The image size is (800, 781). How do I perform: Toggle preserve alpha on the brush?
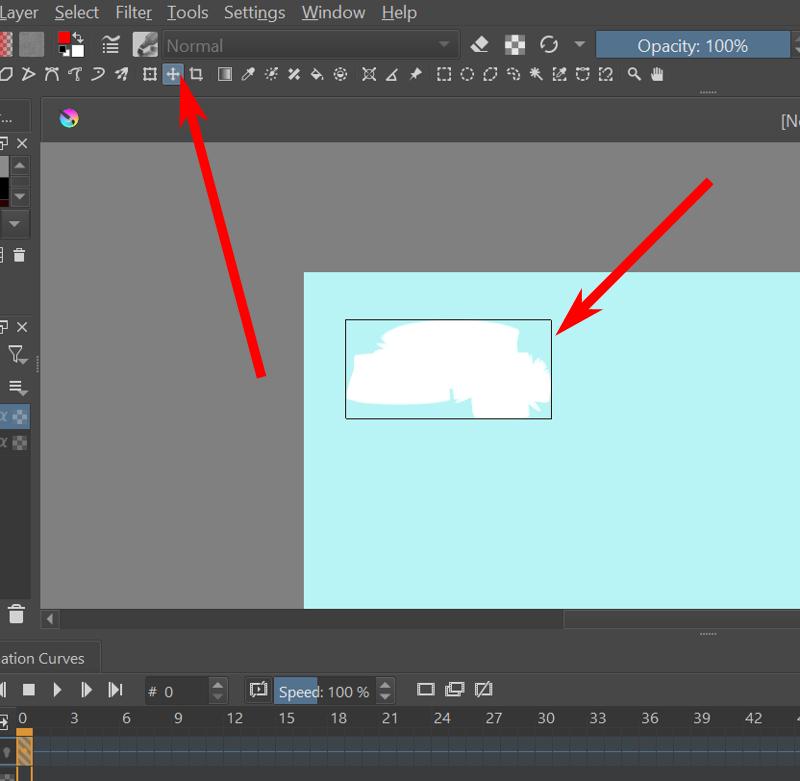pyautogui.click(x=514, y=45)
